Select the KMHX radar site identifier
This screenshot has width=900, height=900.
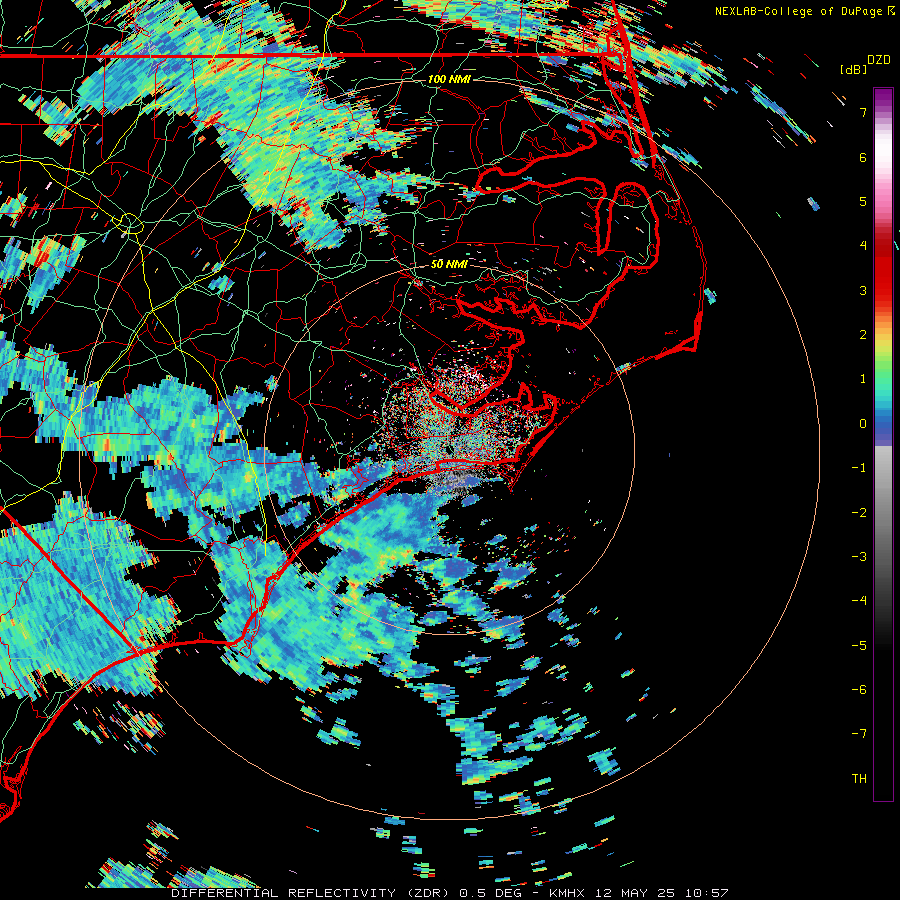[x=567, y=893]
